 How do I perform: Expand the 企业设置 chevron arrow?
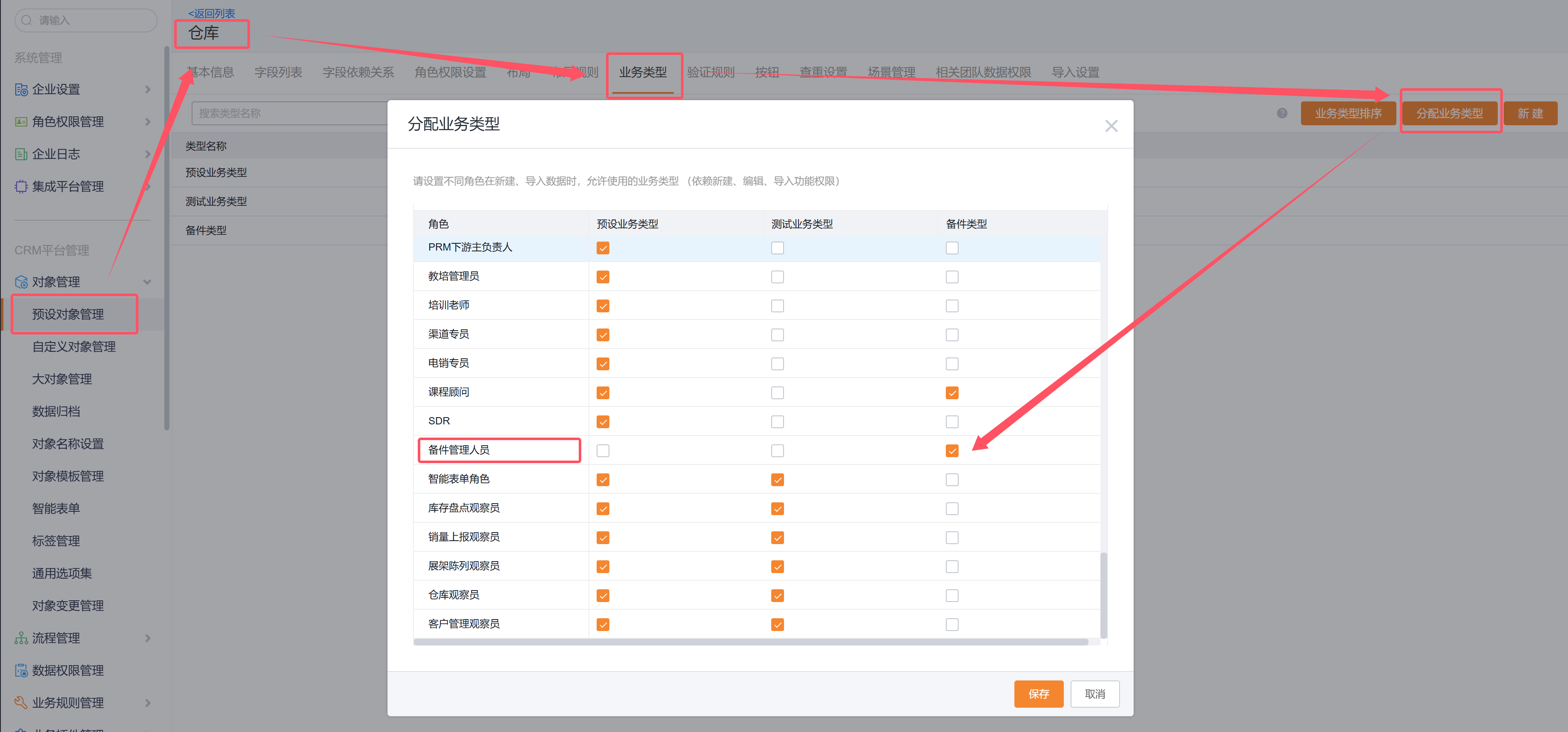[x=148, y=89]
